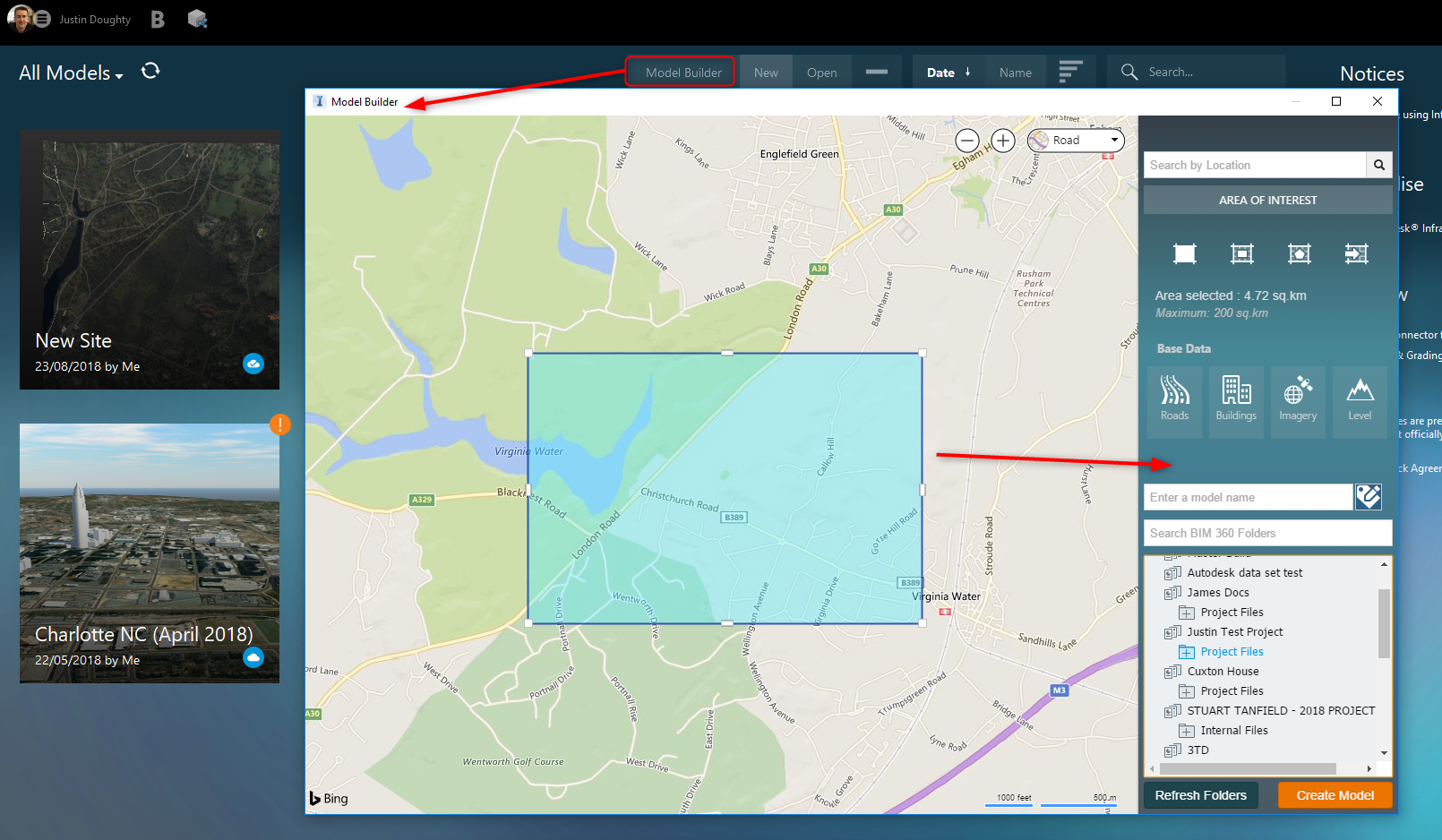Screen dimensions: 1442x840
Task: Click the orange alert badge on Charlotte NC
Action: (x=280, y=424)
